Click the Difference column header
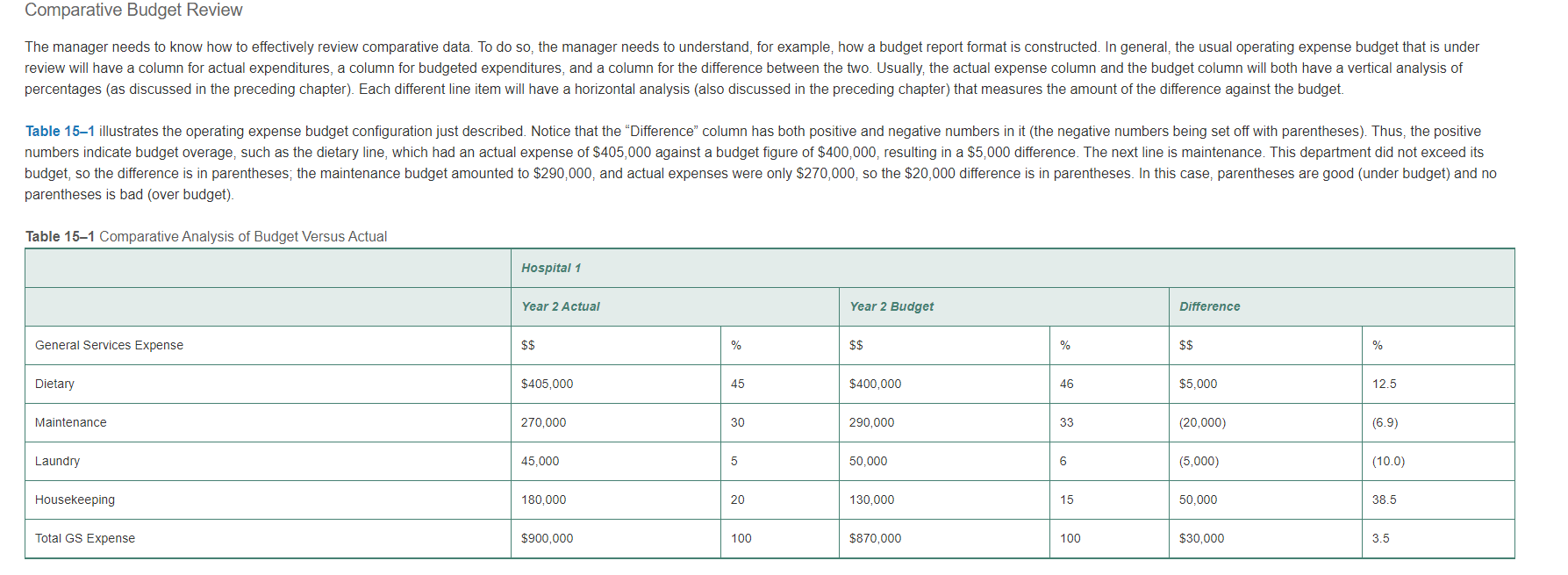Image resolution: width=1568 pixels, height=575 pixels. [x=1342, y=306]
